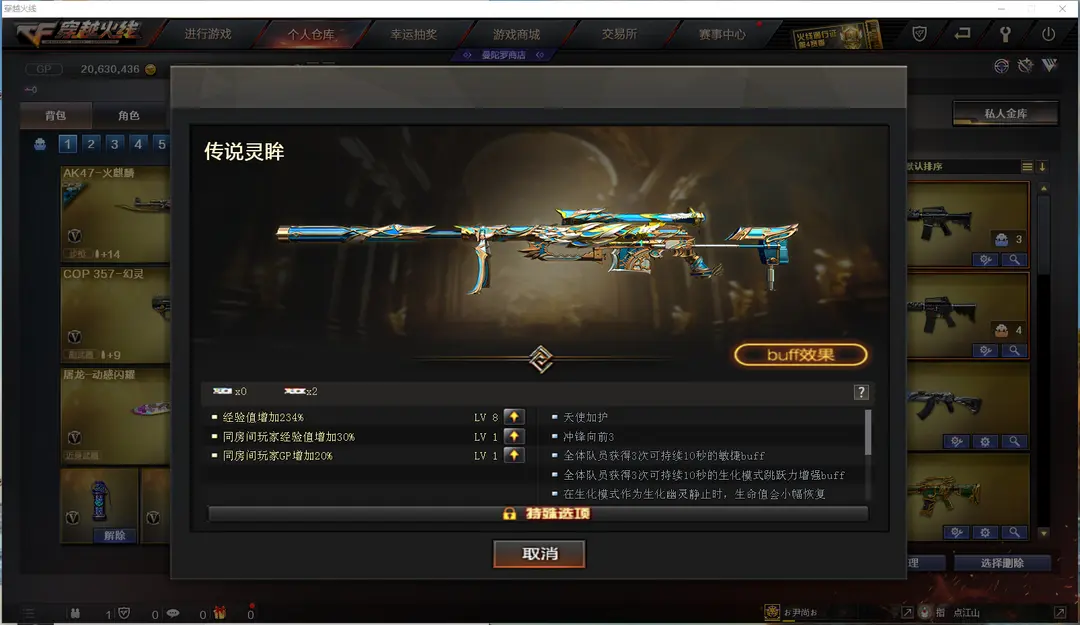Image resolution: width=1080 pixels, height=625 pixels.
Task: Select the 角色 tab
Action: [x=129, y=116]
